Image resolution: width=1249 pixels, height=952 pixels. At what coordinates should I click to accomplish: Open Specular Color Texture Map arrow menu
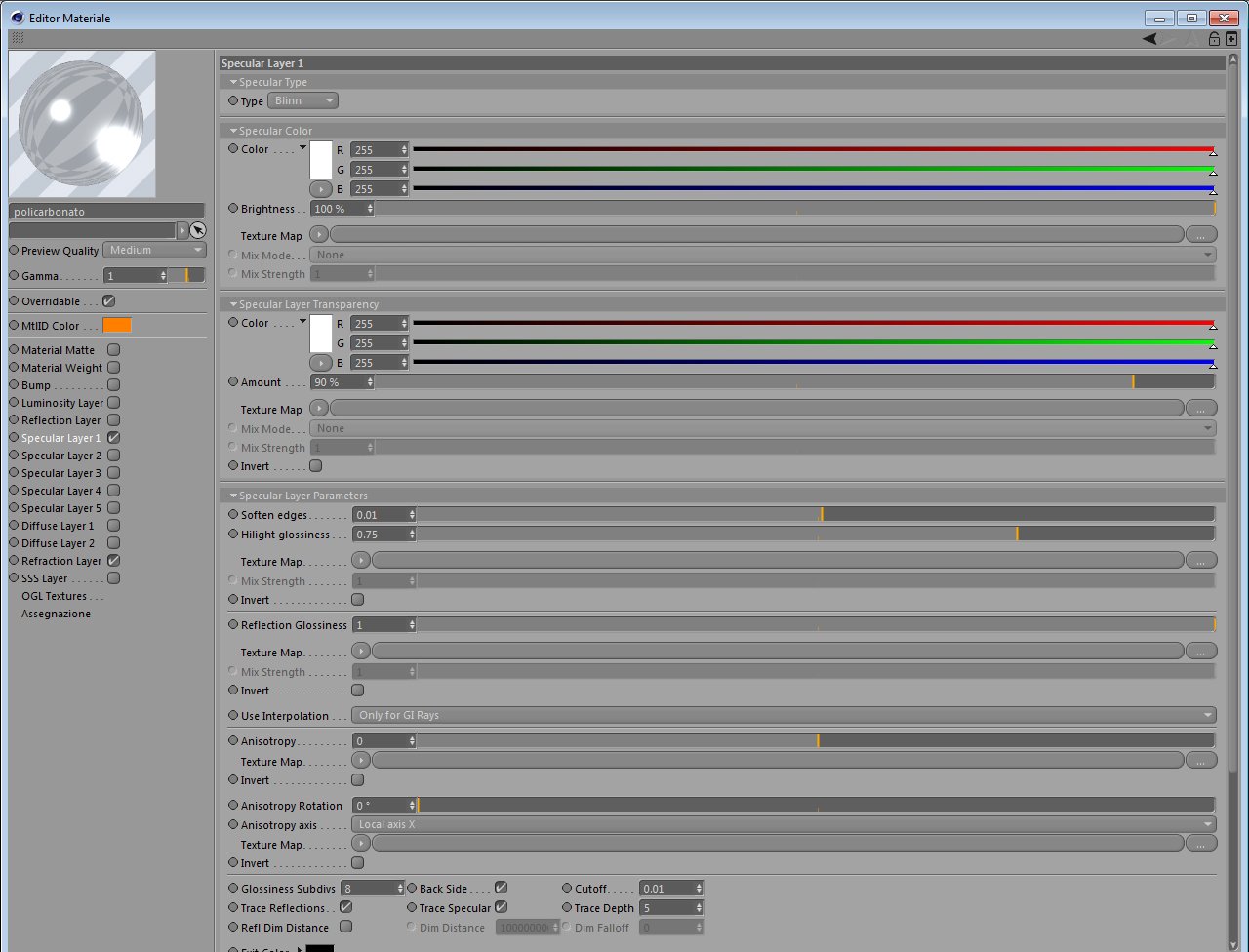319,235
